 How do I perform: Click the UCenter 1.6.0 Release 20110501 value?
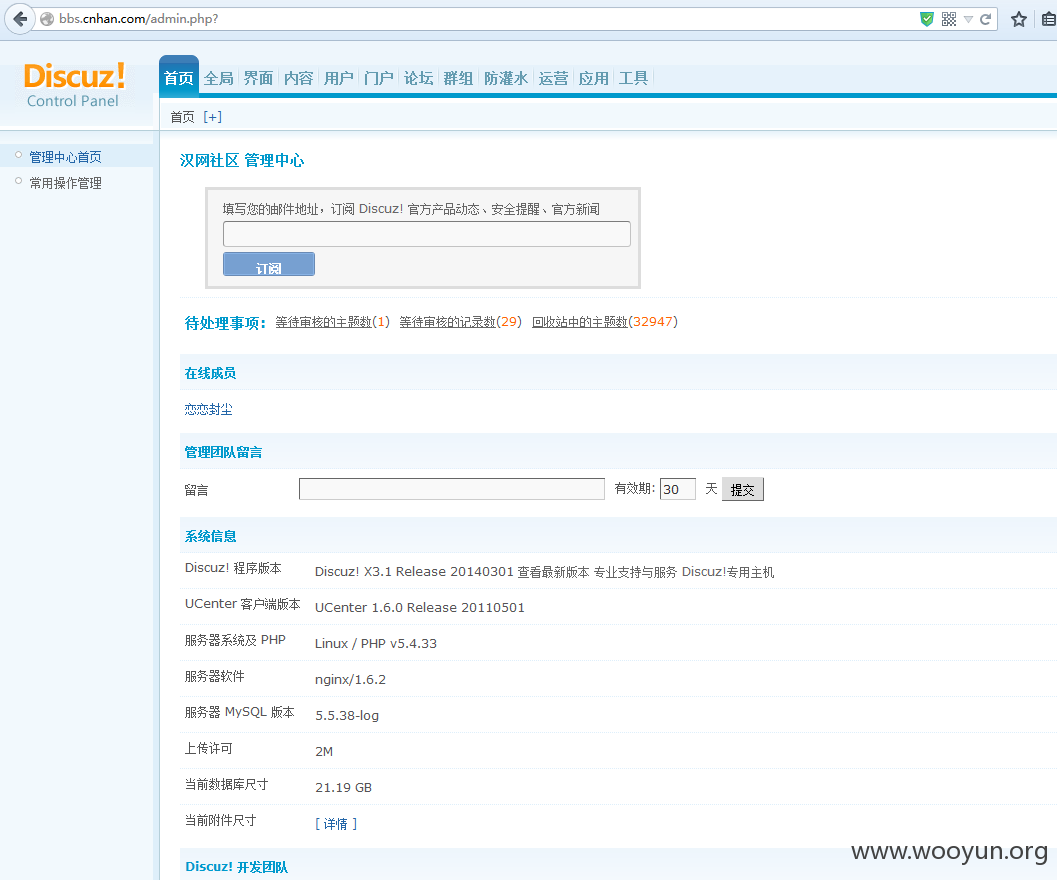419,608
